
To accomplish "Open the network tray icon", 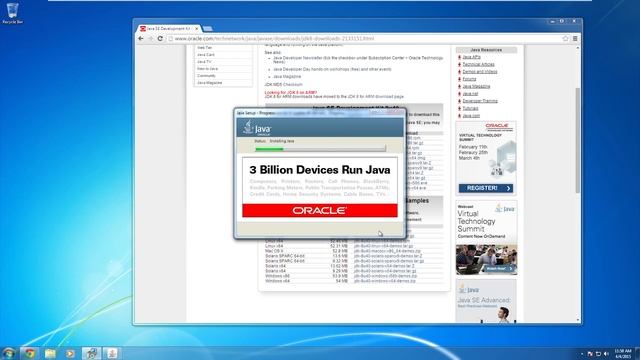I will pyautogui.click(x=598, y=354).
